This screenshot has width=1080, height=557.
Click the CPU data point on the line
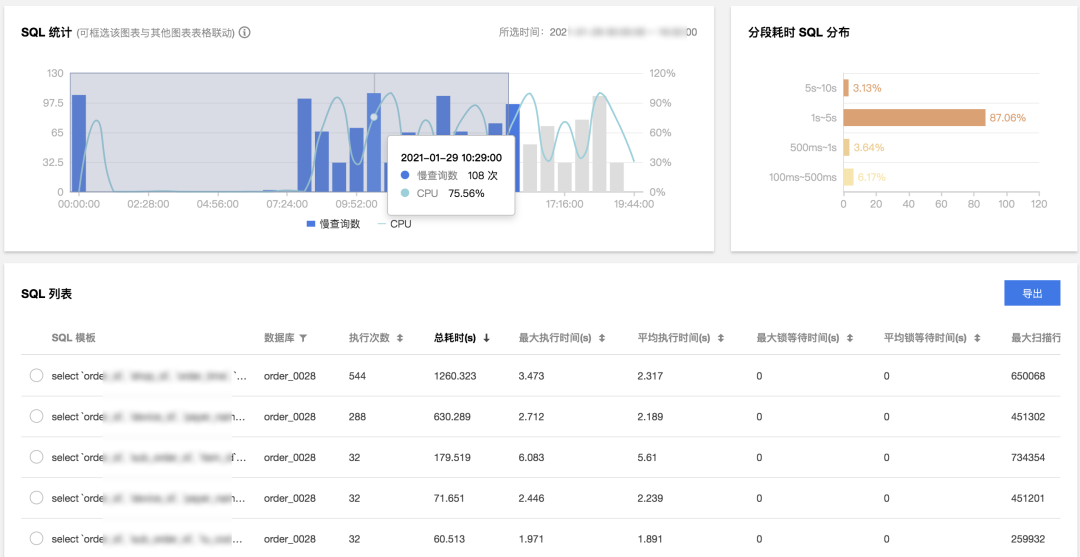click(374, 117)
